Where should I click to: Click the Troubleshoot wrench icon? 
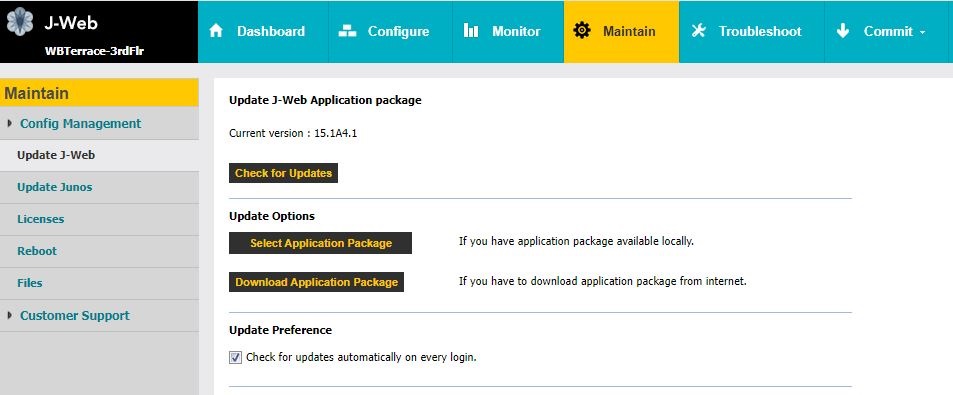(x=699, y=31)
